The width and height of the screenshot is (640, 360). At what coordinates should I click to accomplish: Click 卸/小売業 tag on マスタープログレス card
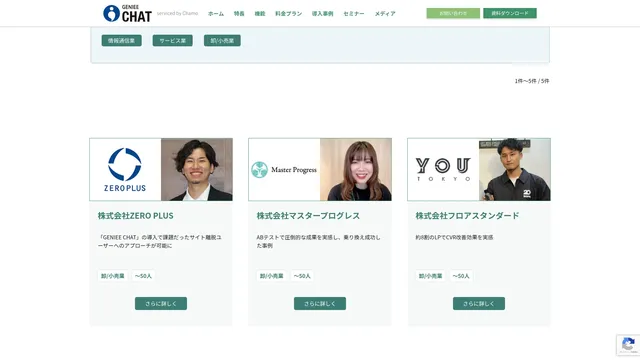pos(271,276)
